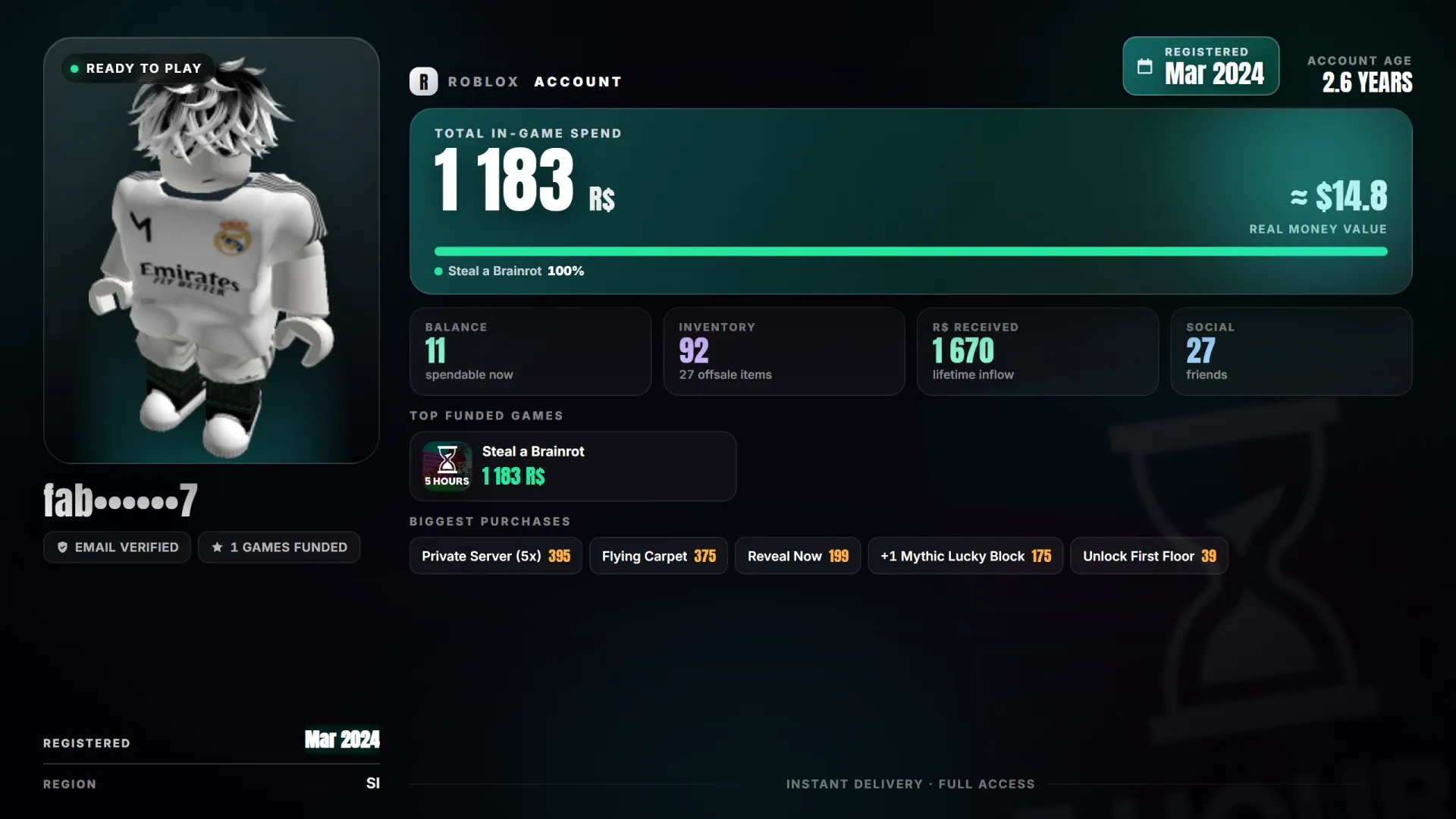Select the Private Server (5x) purchase chip
Viewport: 1456px width, 819px height.
tap(496, 556)
